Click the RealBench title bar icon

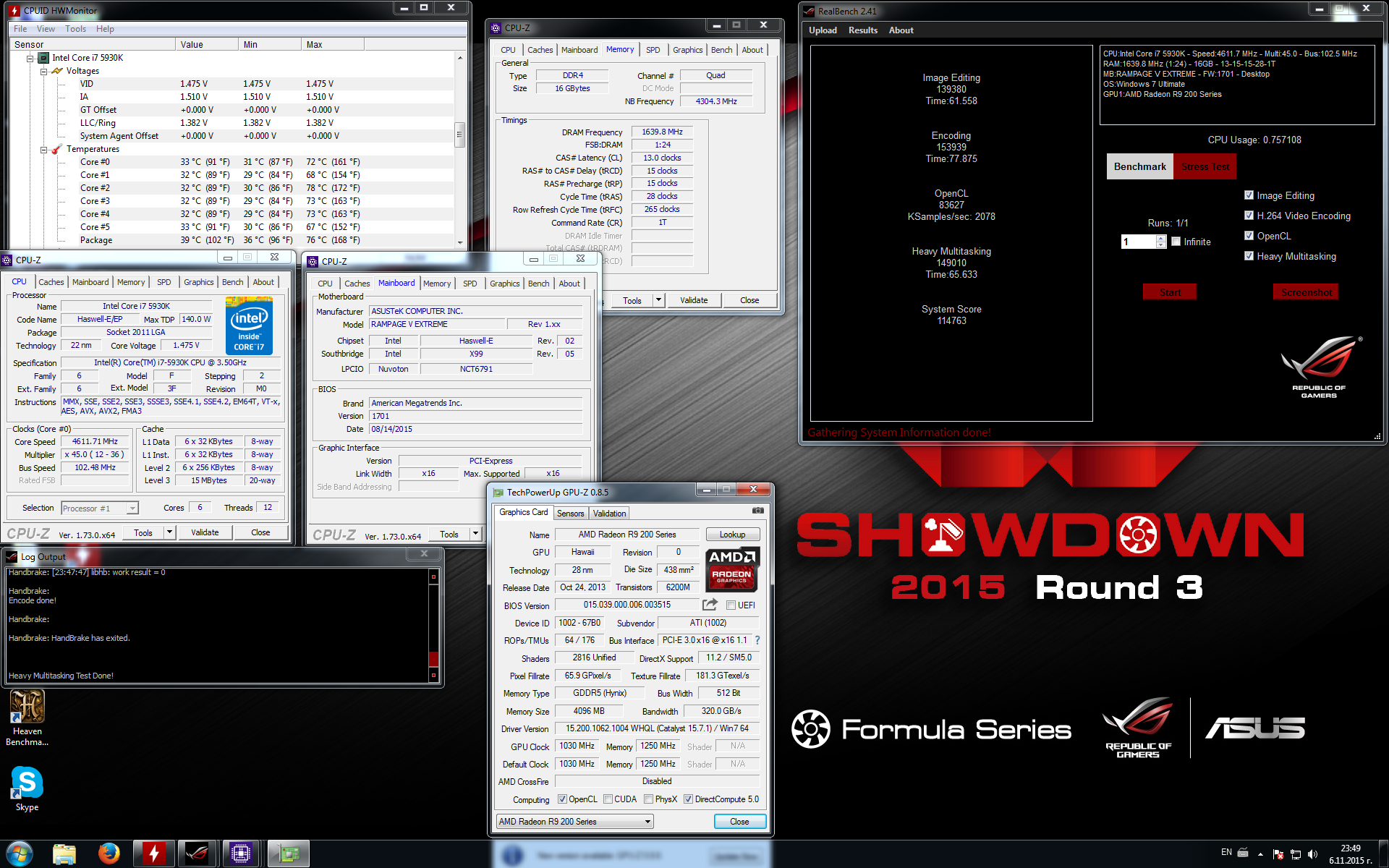click(809, 12)
